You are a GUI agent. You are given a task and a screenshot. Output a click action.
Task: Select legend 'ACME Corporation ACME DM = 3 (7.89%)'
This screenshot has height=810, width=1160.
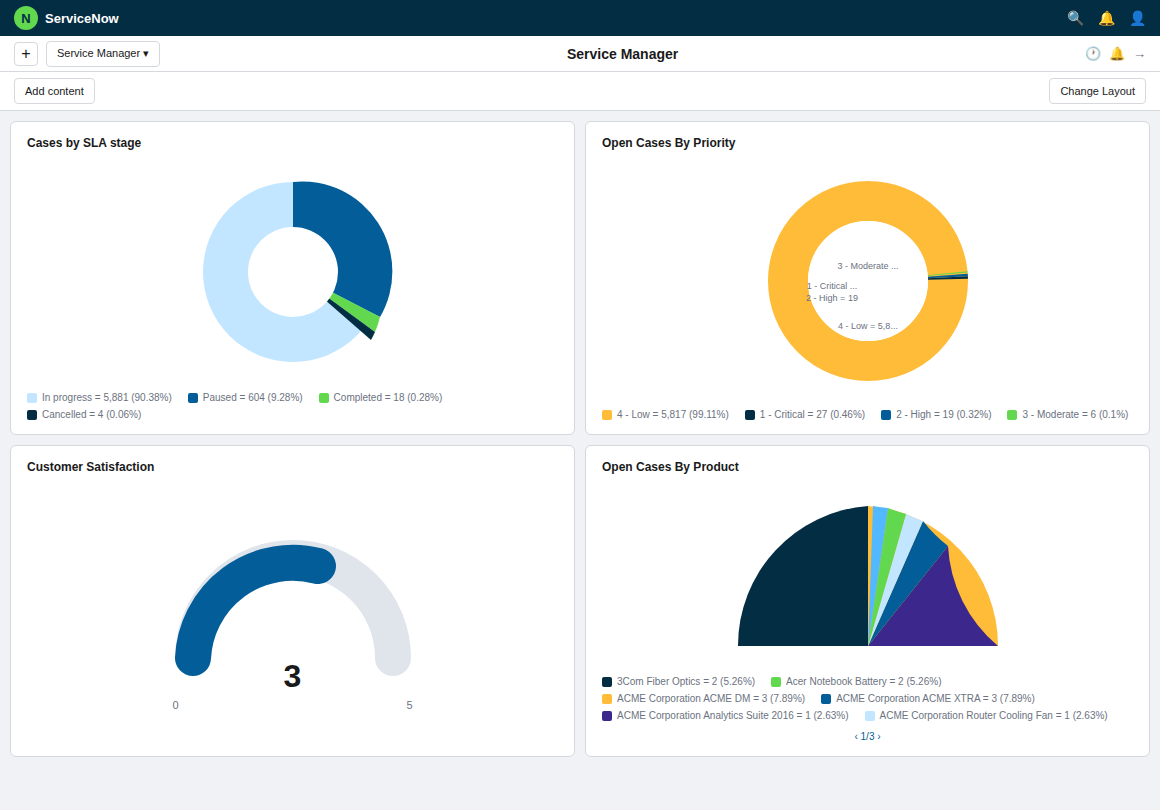[x=711, y=698]
